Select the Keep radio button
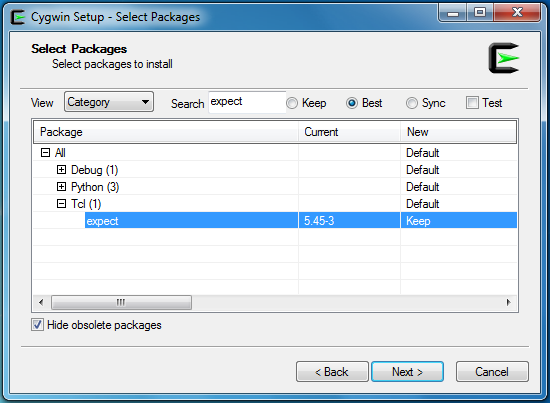 [x=292, y=103]
